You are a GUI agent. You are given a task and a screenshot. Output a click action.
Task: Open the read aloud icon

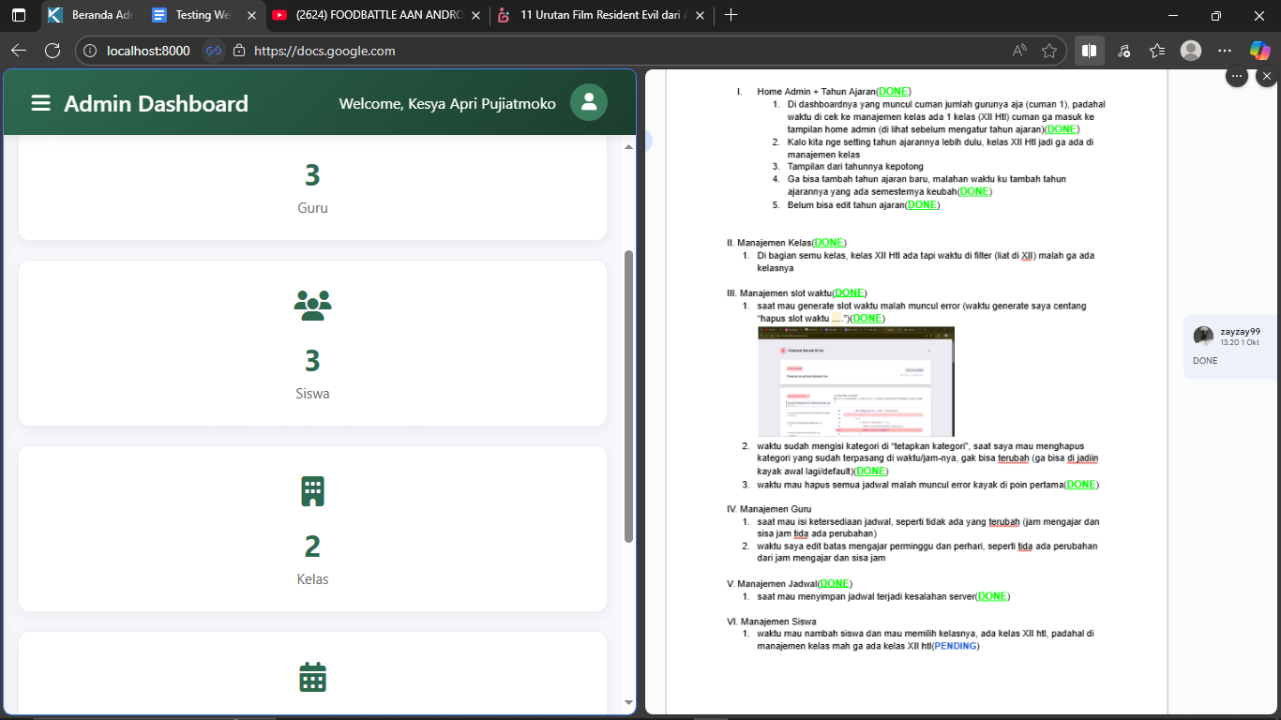(x=1019, y=50)
